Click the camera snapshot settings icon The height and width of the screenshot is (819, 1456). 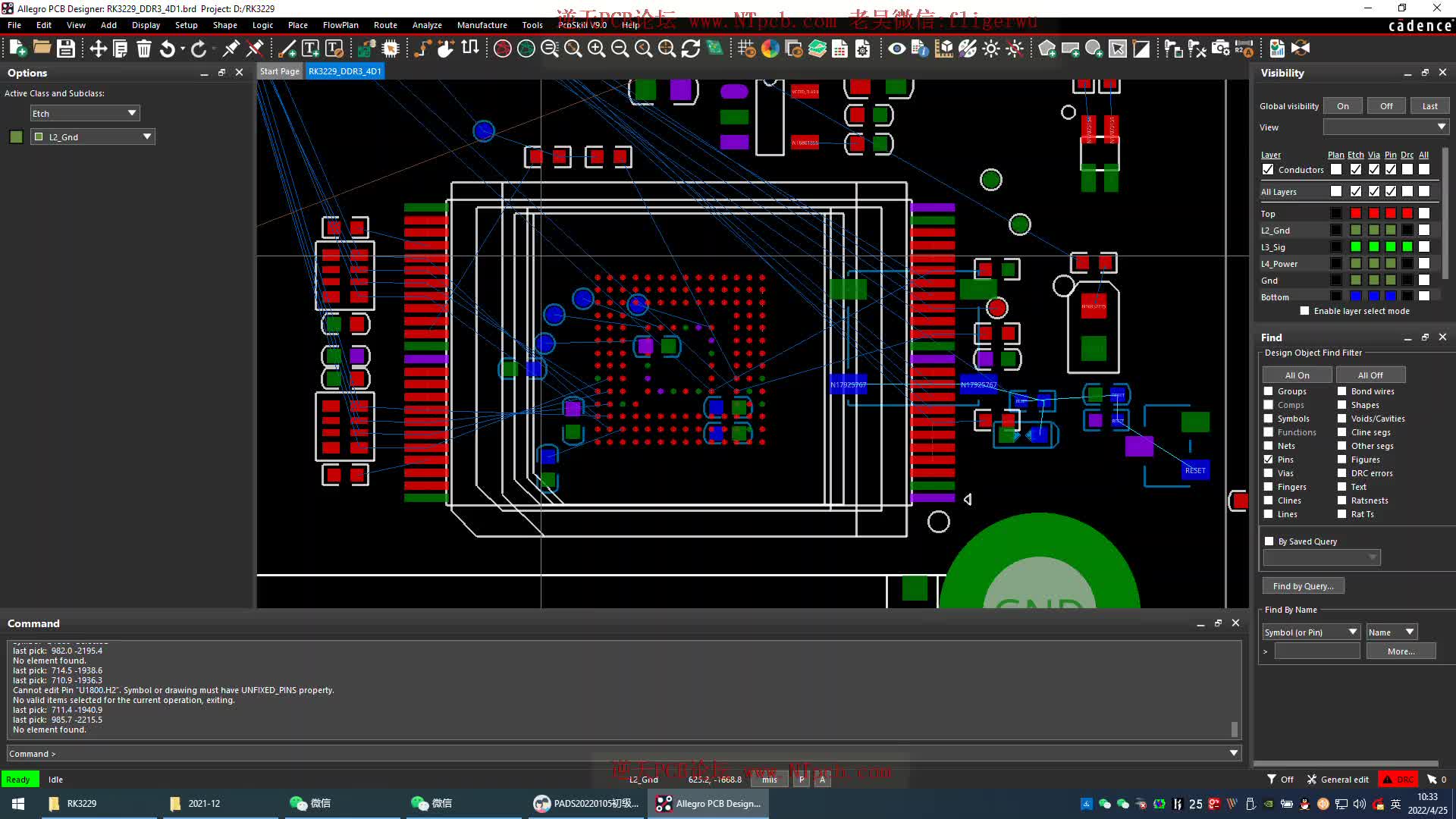[1220, 49]
